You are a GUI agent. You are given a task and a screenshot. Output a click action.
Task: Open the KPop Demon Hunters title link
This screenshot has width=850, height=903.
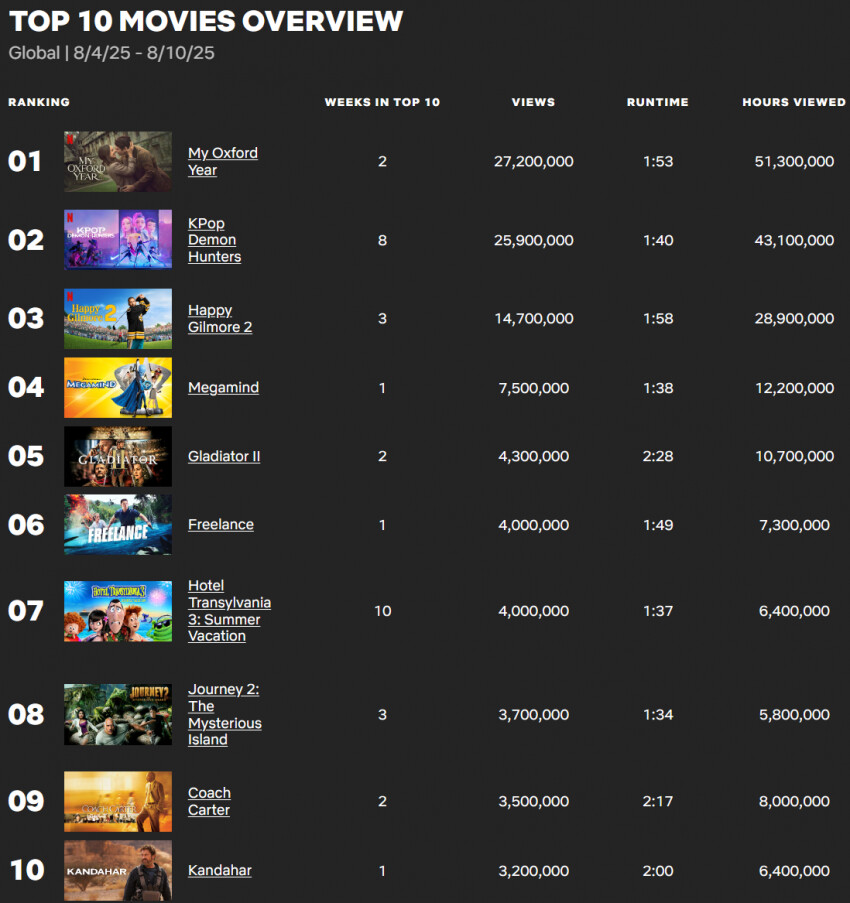214,240
